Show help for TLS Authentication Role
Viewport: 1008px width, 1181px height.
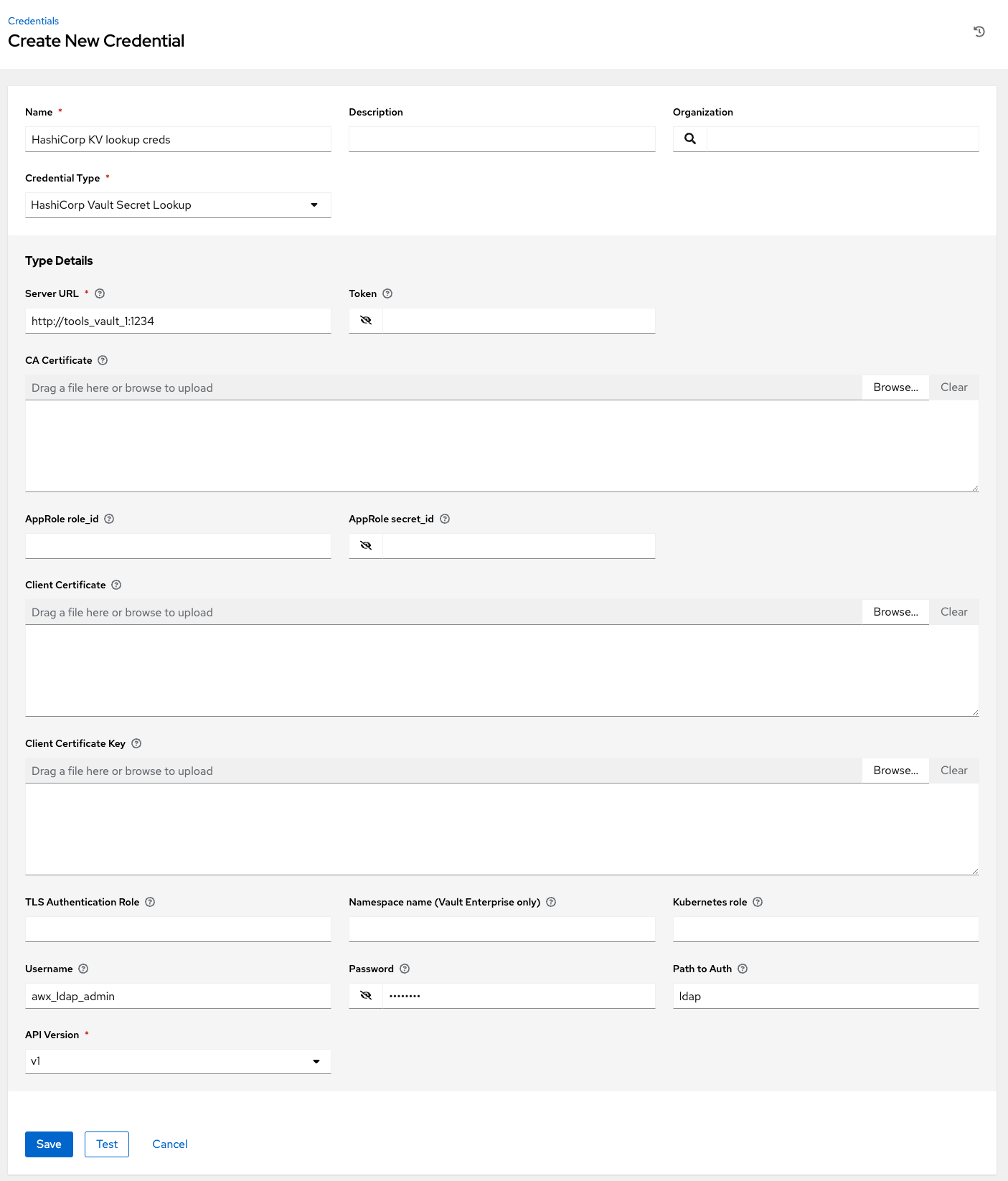click(x=150, y=902)
